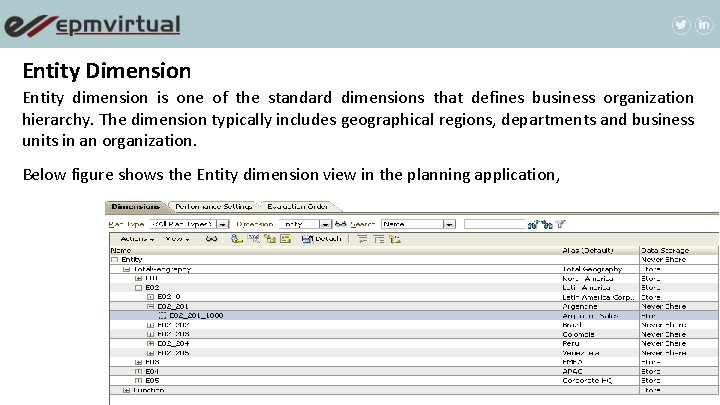Image resolution: width=720 pixels, height=405 pixels.
Task: Collapse the E02_201 node
Action: tap(150, 306)
